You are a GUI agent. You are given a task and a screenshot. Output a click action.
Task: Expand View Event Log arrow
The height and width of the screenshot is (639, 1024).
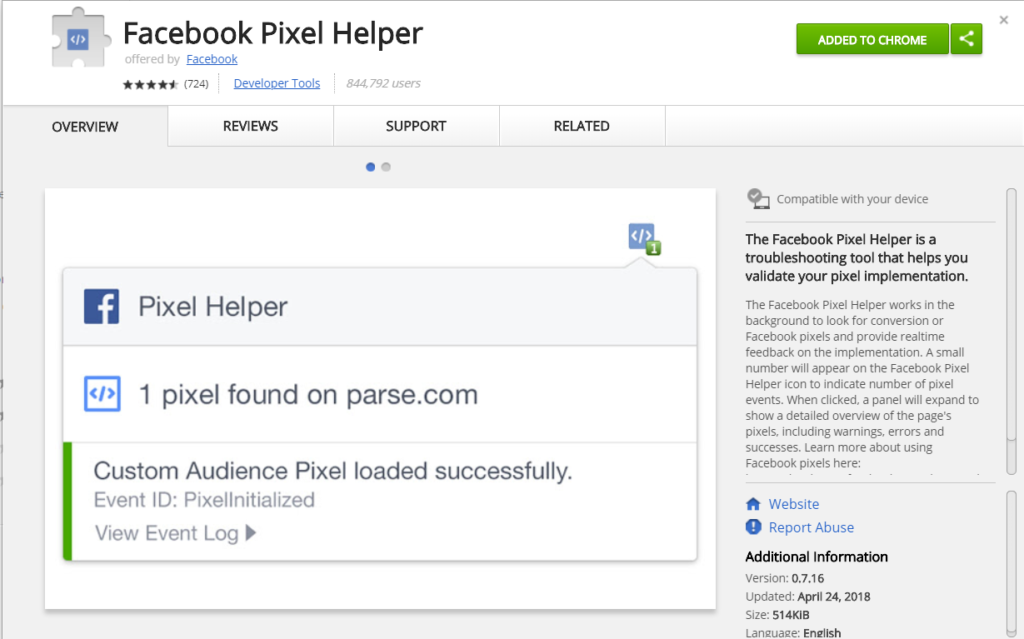[x=251, y=532]
